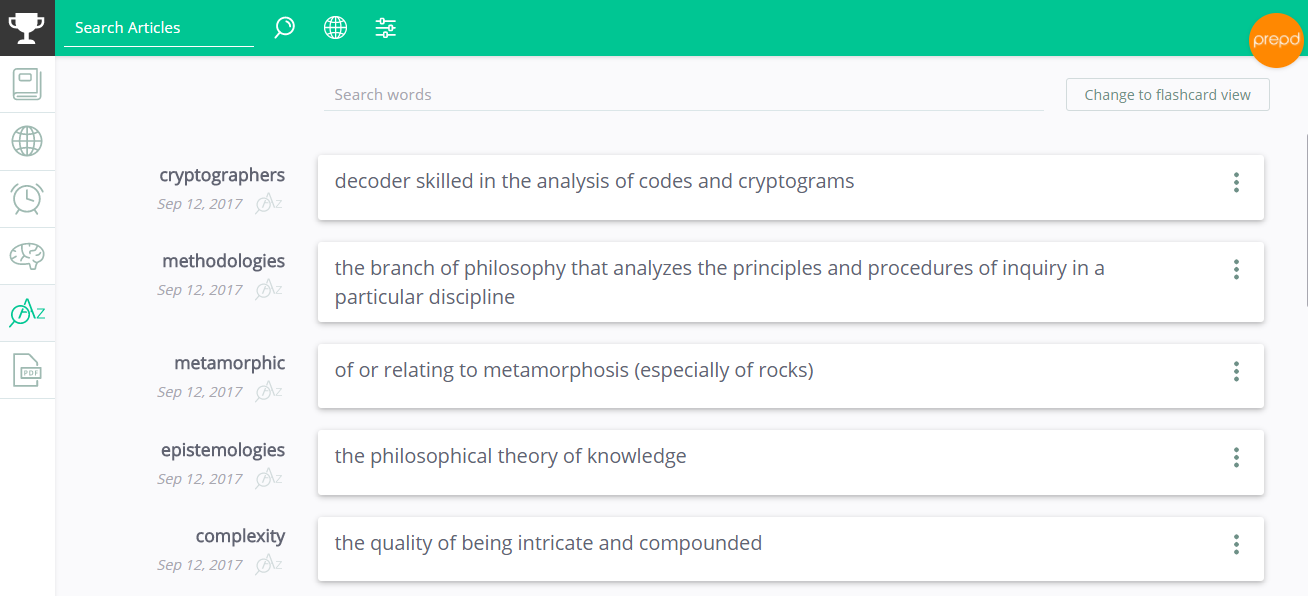The height and width of the screenshot is (596, 1308).
Task: Open options menu for complexity definition
Action: pyautogui.click(x=1236, y=544)
